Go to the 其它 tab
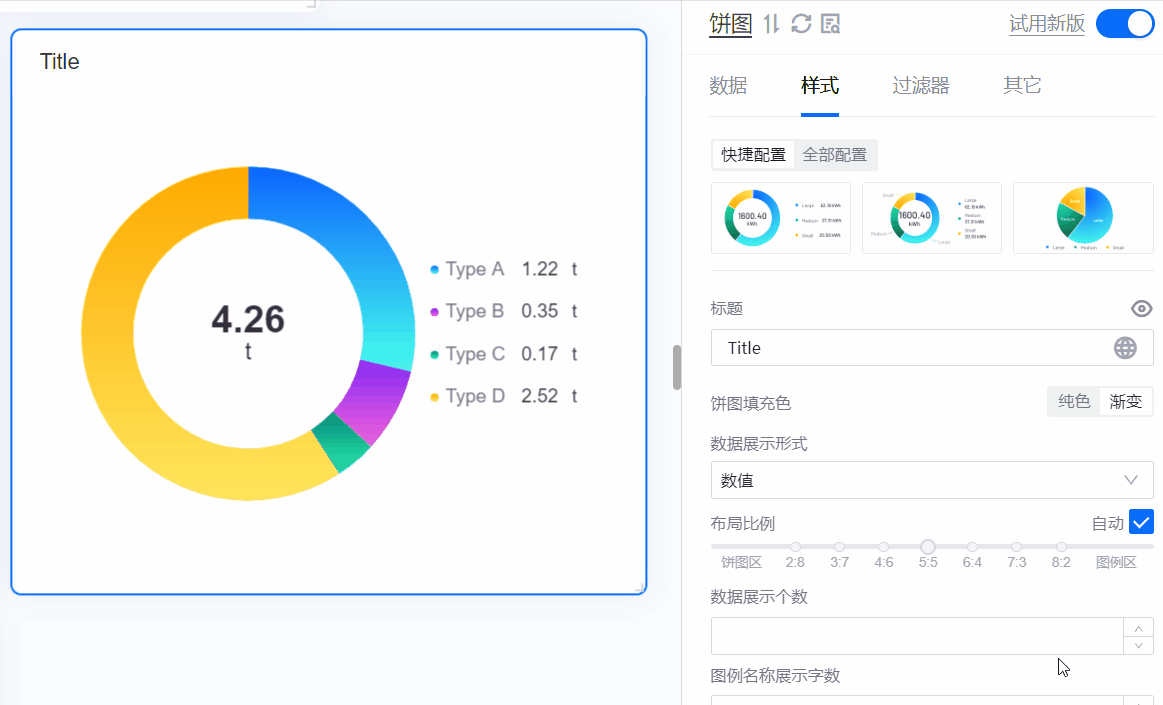1163x705 pixels. click(x=1022, y=86)
